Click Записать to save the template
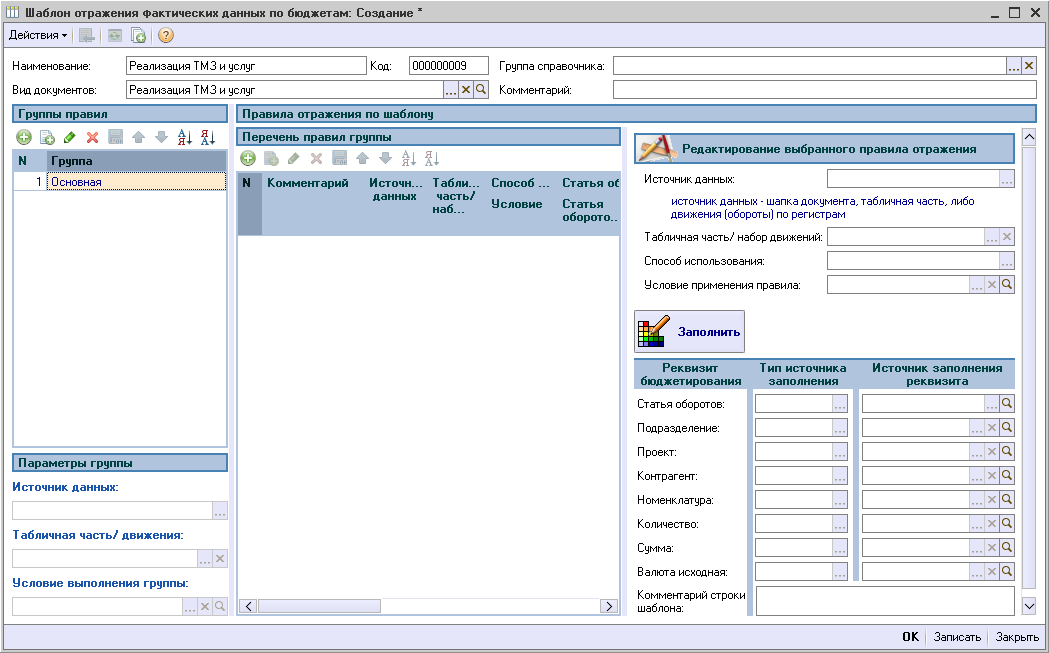This screenshot has height=653, width=1049. pyautogui.click(x=957, y=637)
